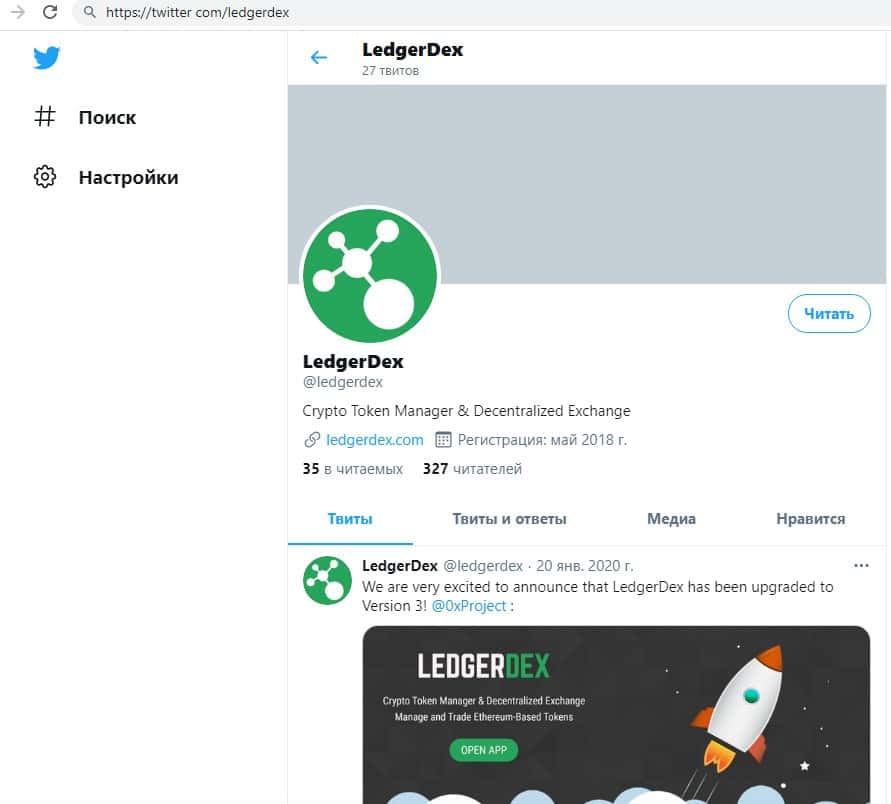Click the back arrow beside LedgerDex
The image size is (891, 804).
pos(319,58)
